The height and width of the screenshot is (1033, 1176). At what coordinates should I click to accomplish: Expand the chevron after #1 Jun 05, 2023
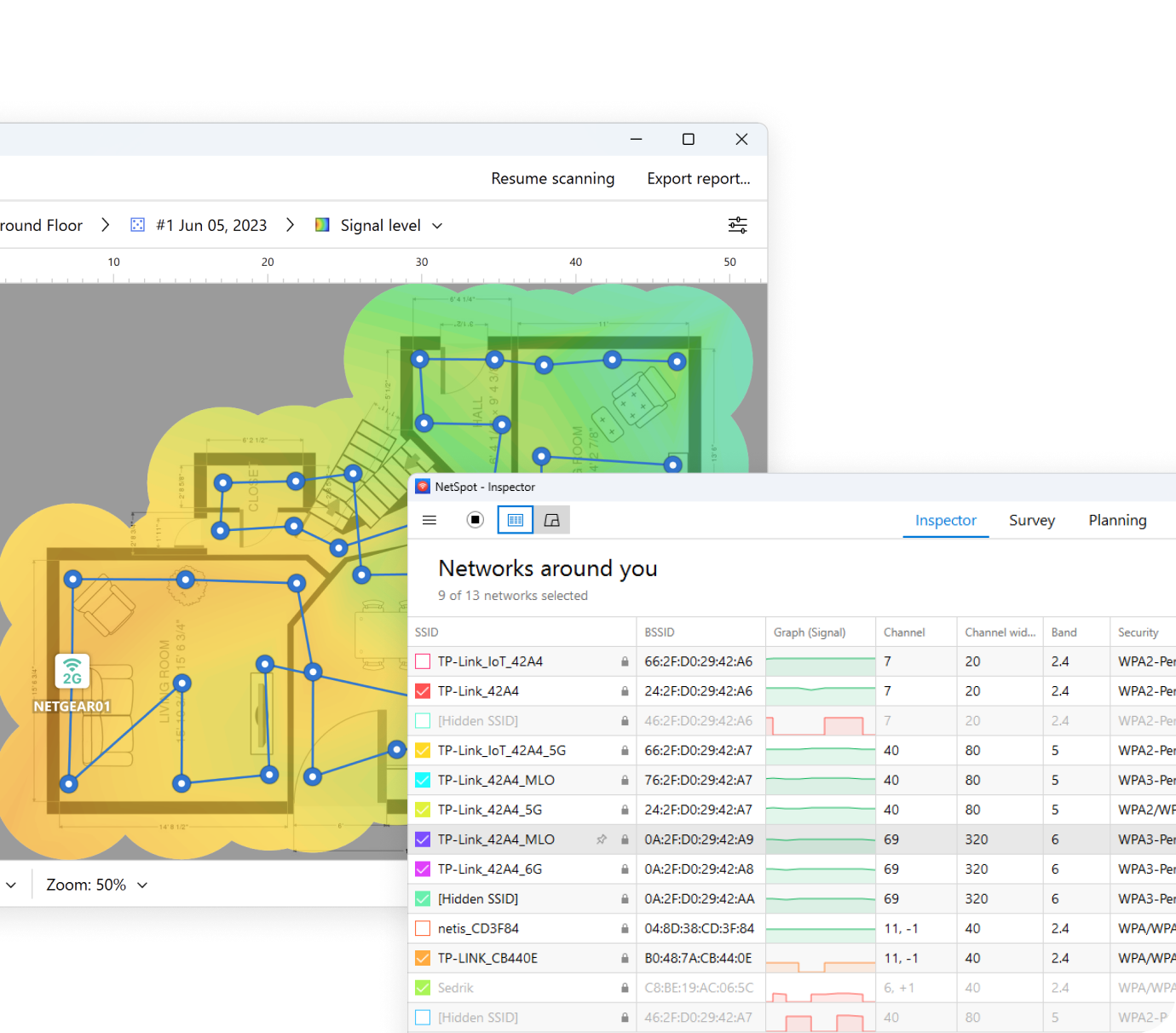290,225
